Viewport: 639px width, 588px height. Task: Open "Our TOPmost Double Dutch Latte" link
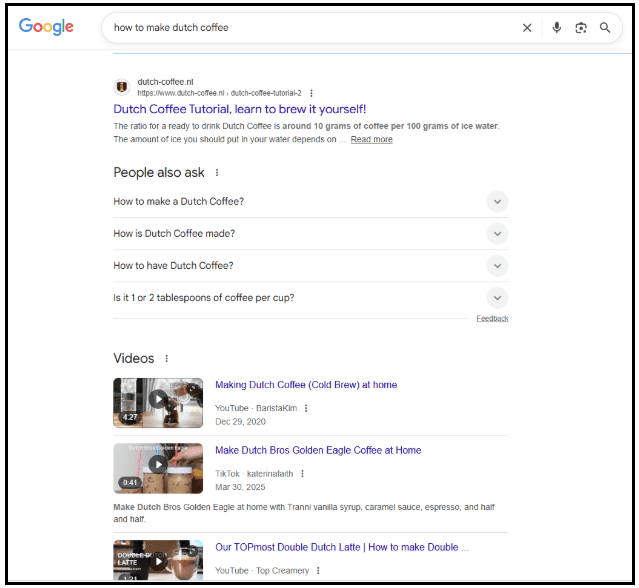pos(342,547)
